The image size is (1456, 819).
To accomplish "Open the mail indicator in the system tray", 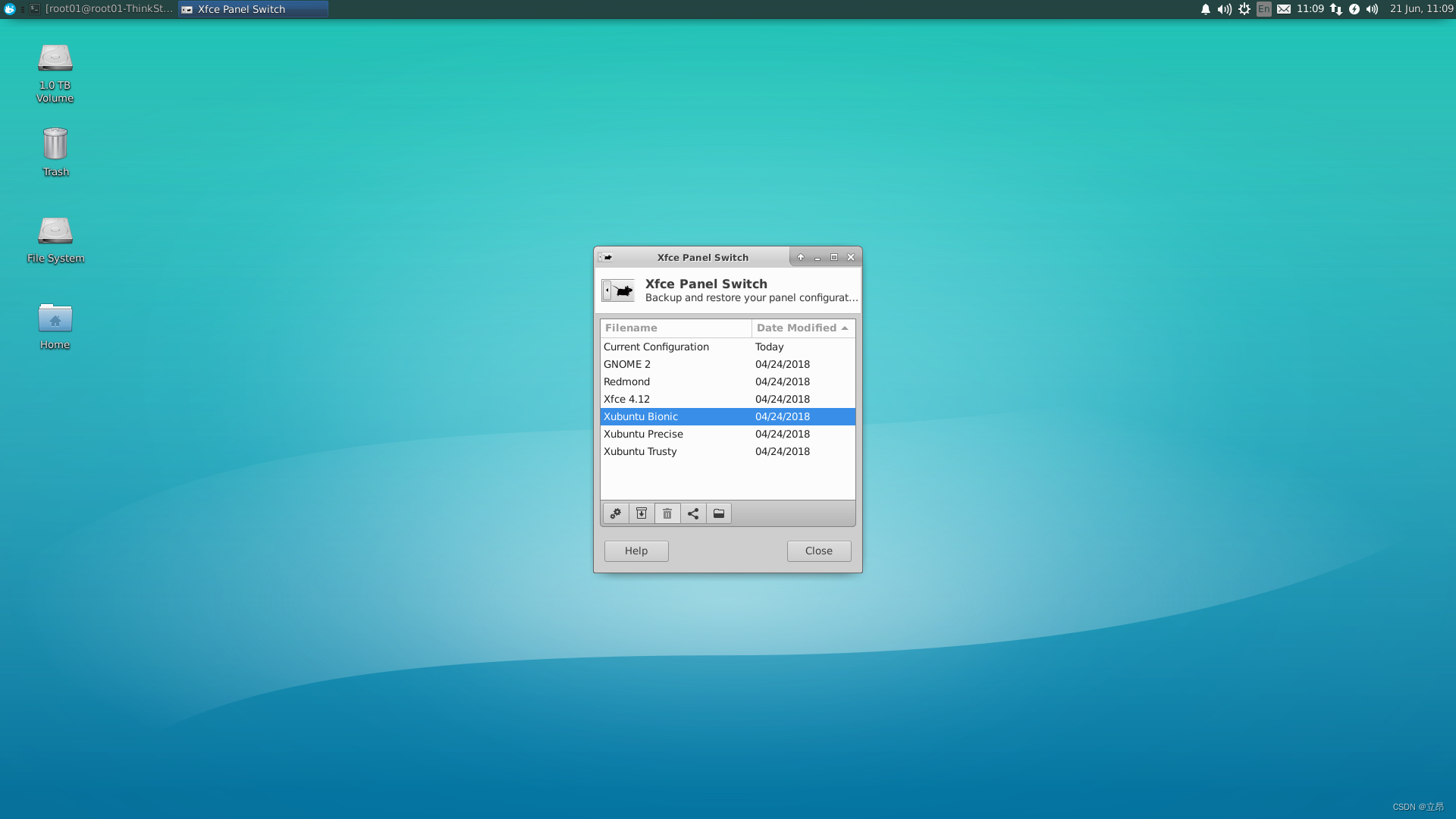I will 1283,9.
